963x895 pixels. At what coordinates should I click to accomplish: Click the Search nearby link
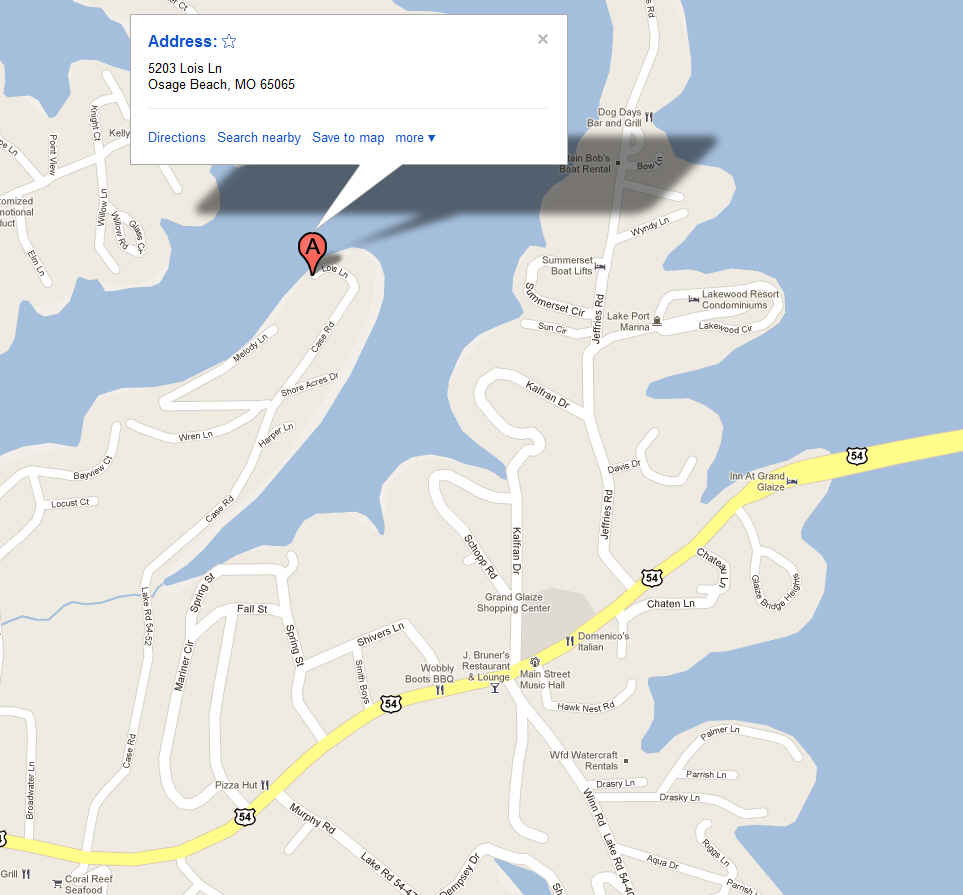259,138
